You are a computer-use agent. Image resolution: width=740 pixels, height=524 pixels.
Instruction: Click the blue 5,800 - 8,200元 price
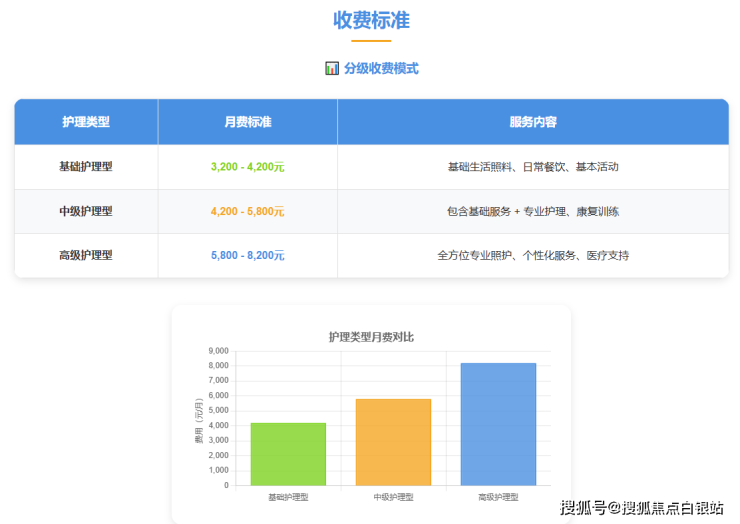(x=247, y=255)
